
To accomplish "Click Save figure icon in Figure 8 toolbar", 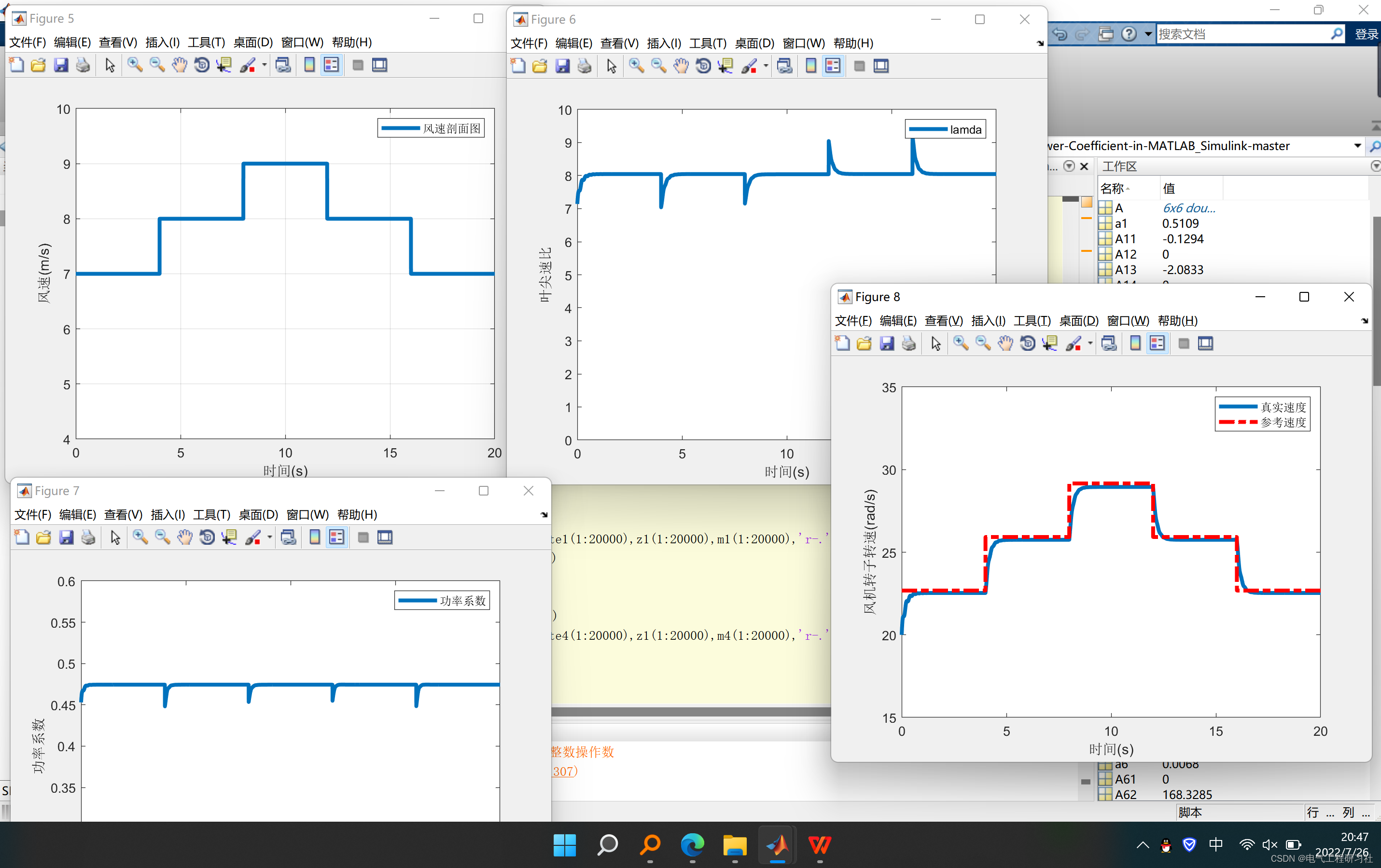I will [887, 344].
